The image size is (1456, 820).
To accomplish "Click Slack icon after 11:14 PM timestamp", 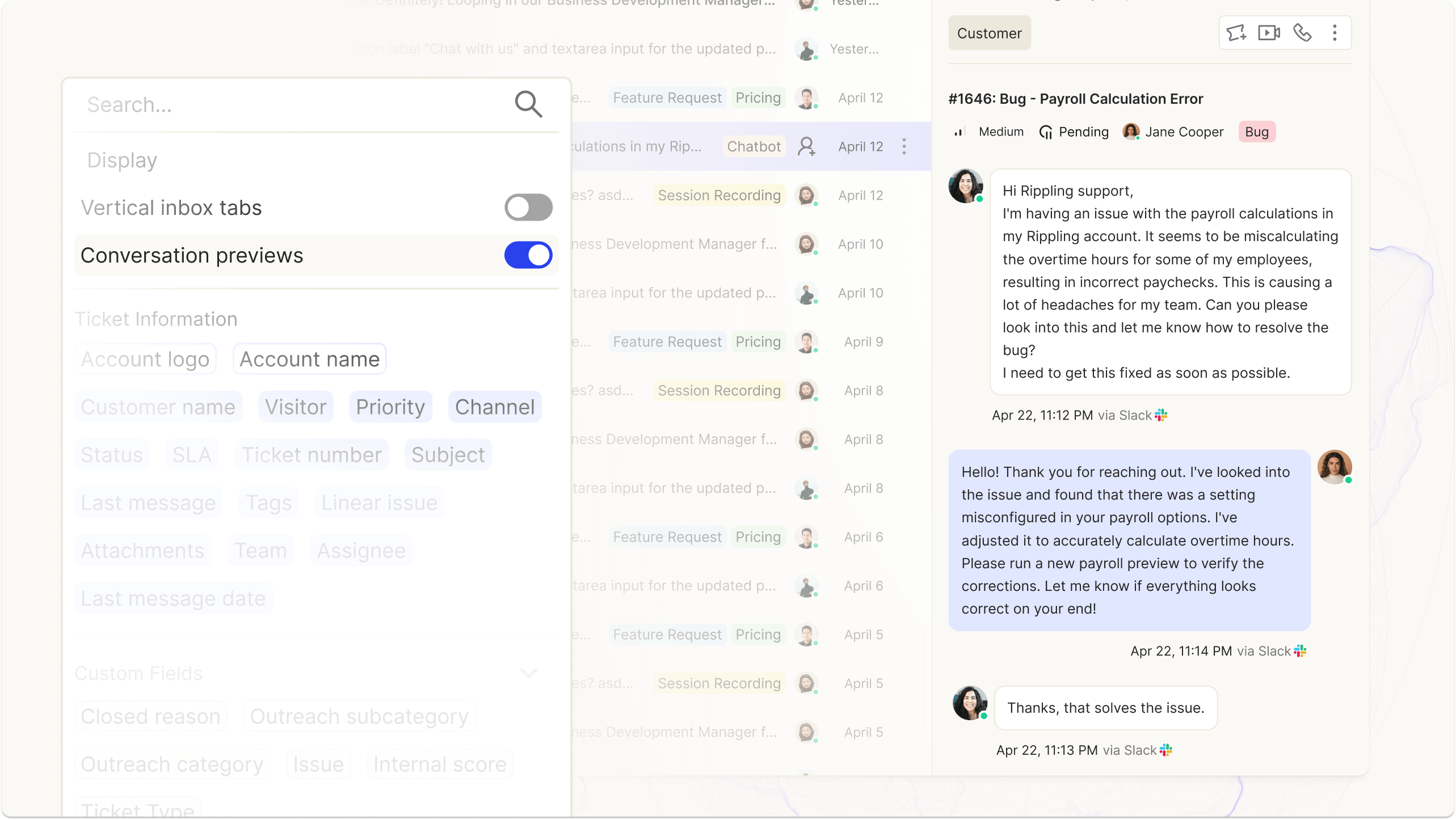I will pyautogui.click(x=1300, y=650).
